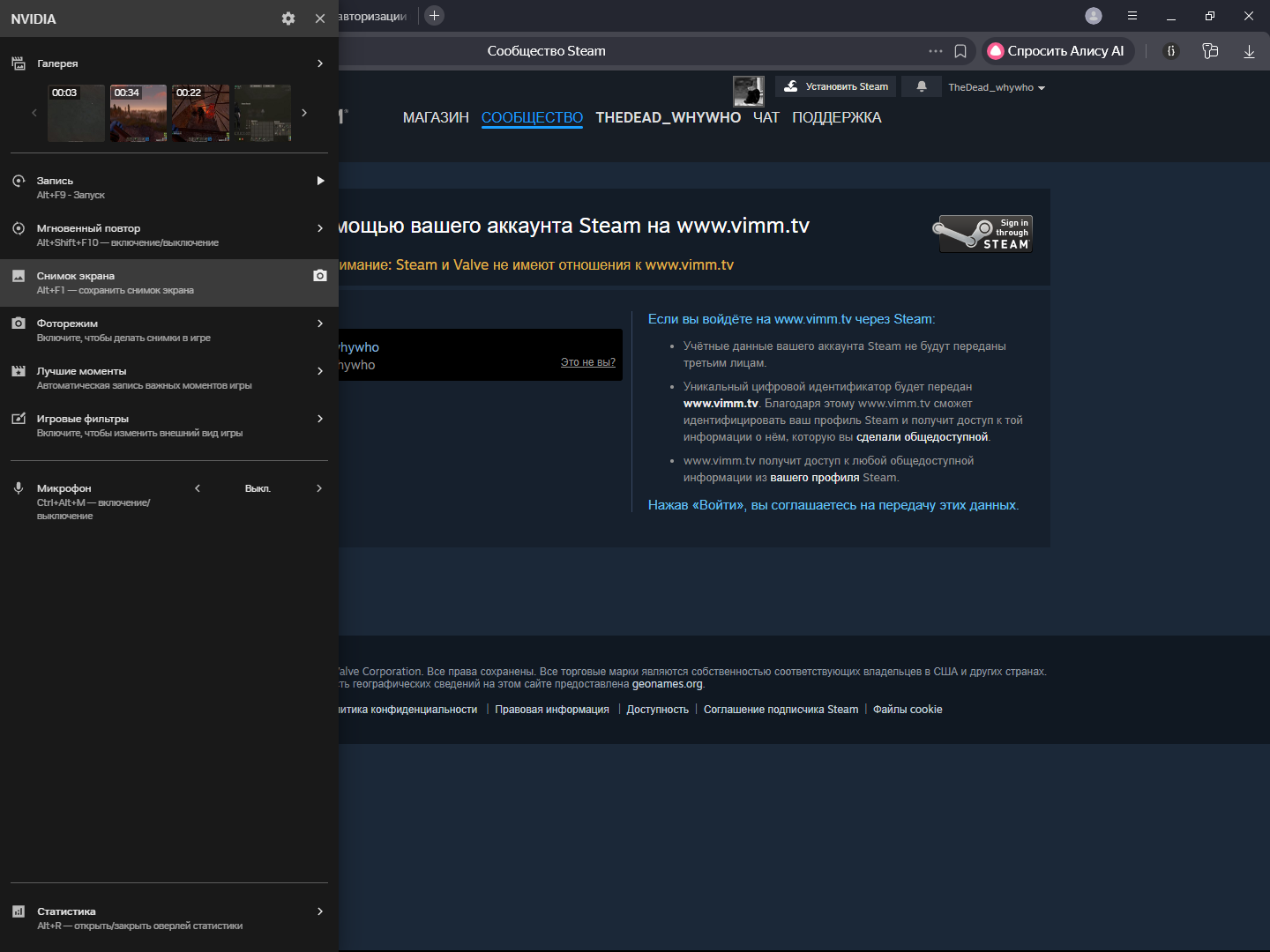Open a new browser tab

(x=434, y=16)
